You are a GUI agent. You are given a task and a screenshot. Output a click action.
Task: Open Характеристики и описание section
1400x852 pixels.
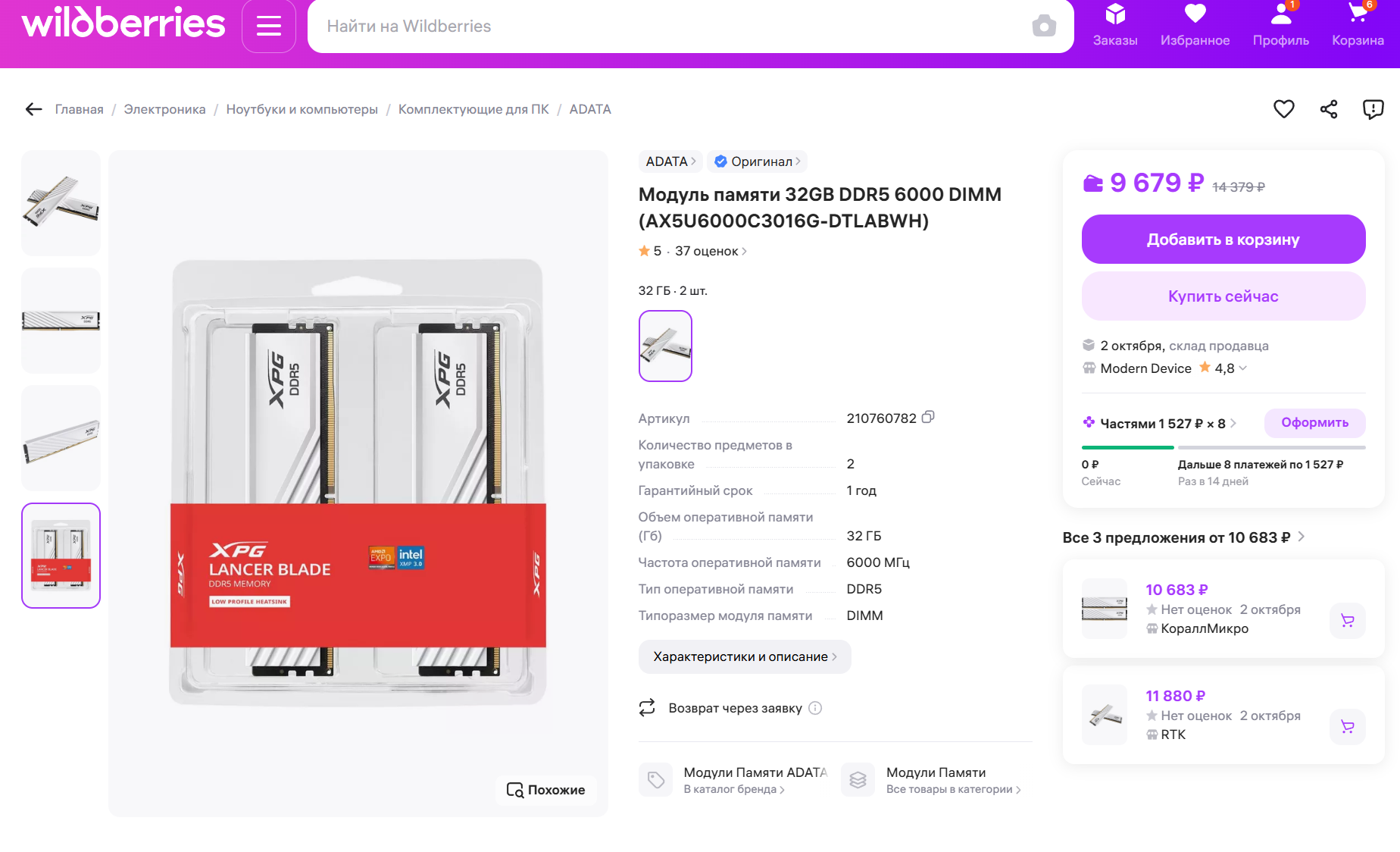point(744,656)
